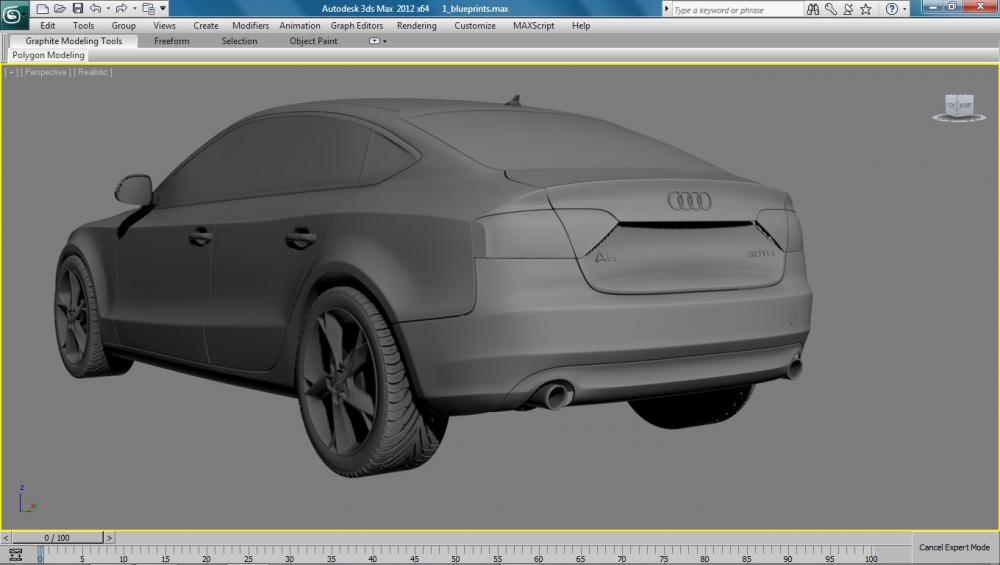This screenshot has width=1000, height=565.
Task: Save the scene with the floppy disk icon
Action: click(x=77, y=9)
